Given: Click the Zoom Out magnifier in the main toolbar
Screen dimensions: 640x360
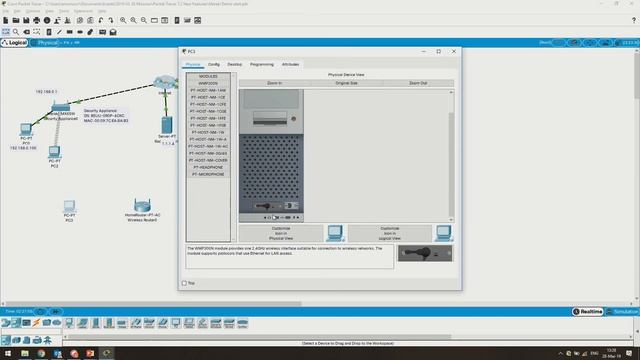Looking at the screenshot, I should (144, 20).
